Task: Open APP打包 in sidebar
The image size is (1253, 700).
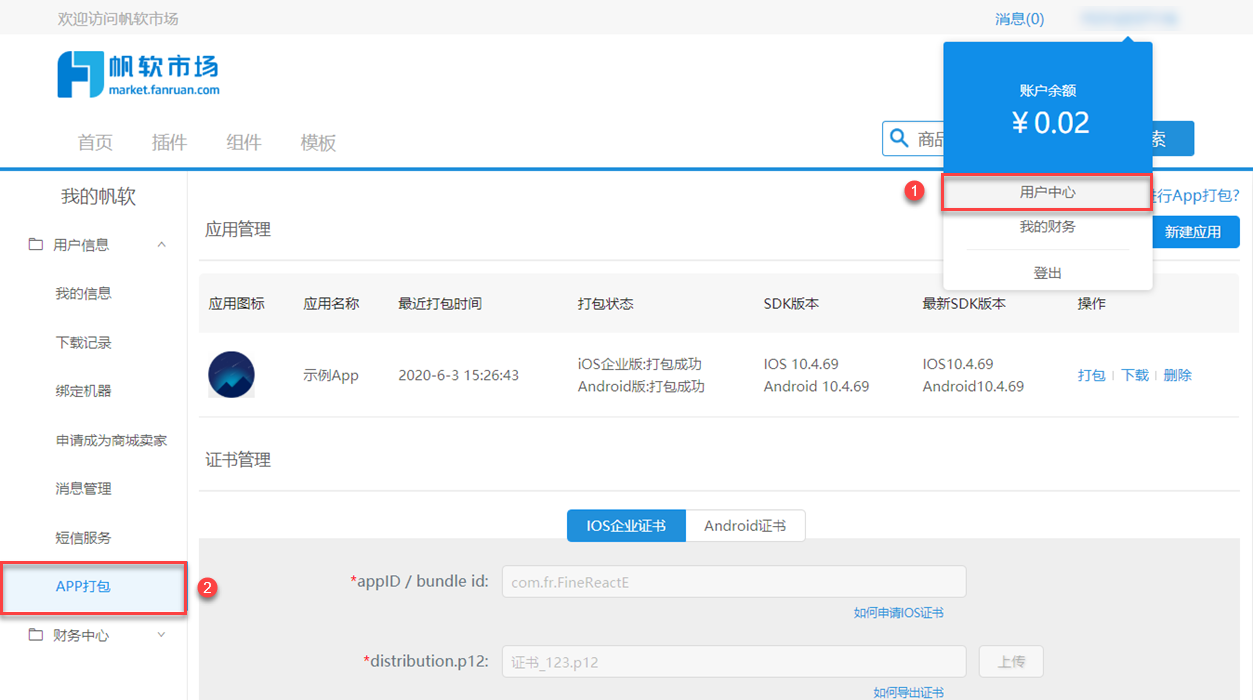Action: click(93, 587)
